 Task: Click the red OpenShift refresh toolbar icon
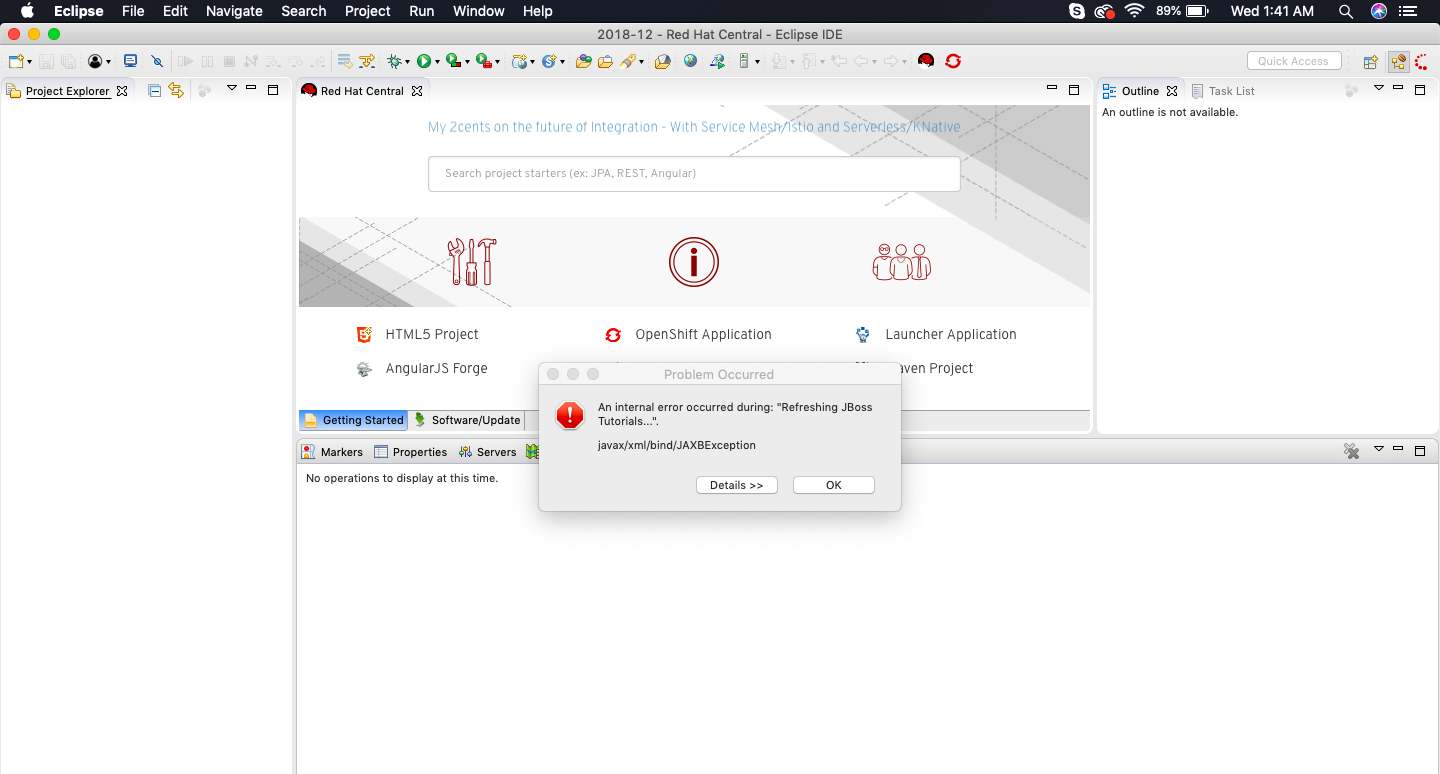(953, 61)
